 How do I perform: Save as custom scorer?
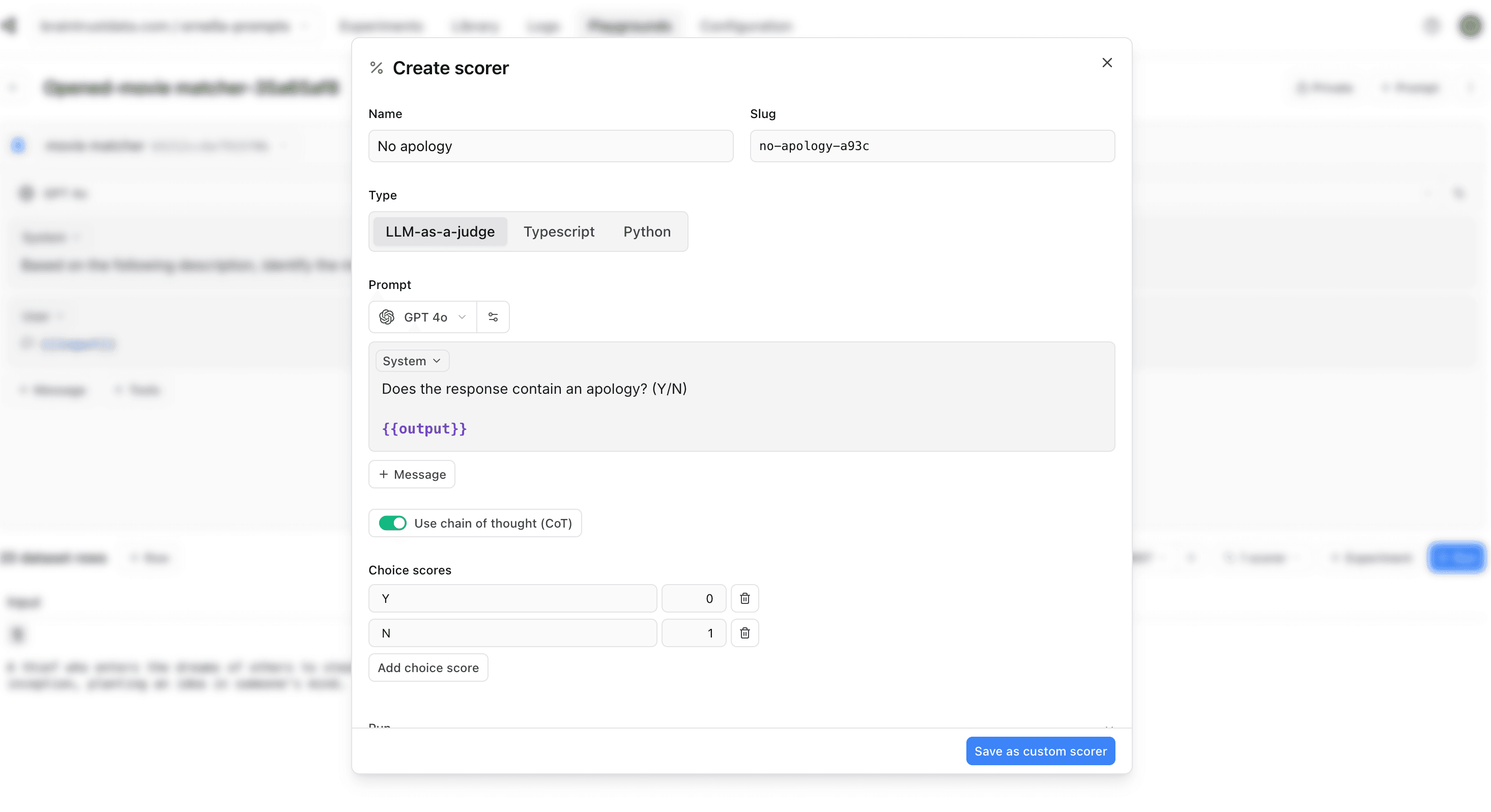click(1040, 750)
